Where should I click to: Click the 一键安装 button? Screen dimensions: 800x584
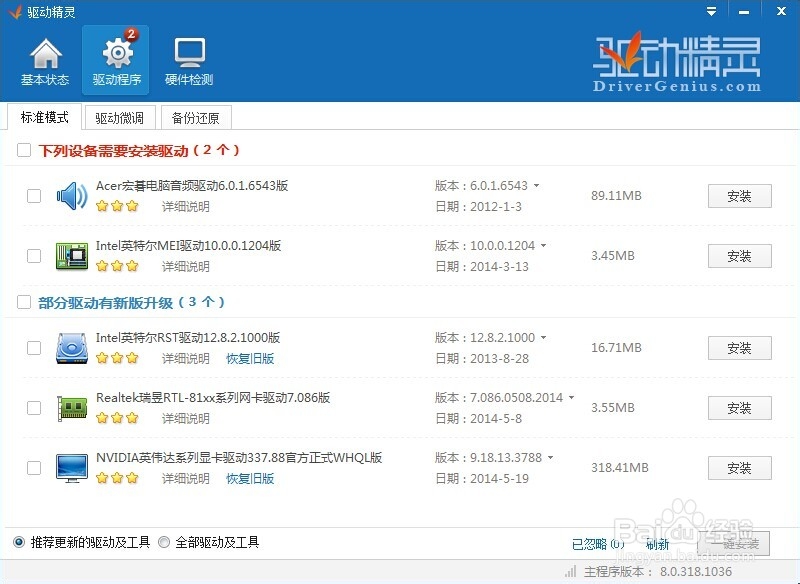pos(735,544)
